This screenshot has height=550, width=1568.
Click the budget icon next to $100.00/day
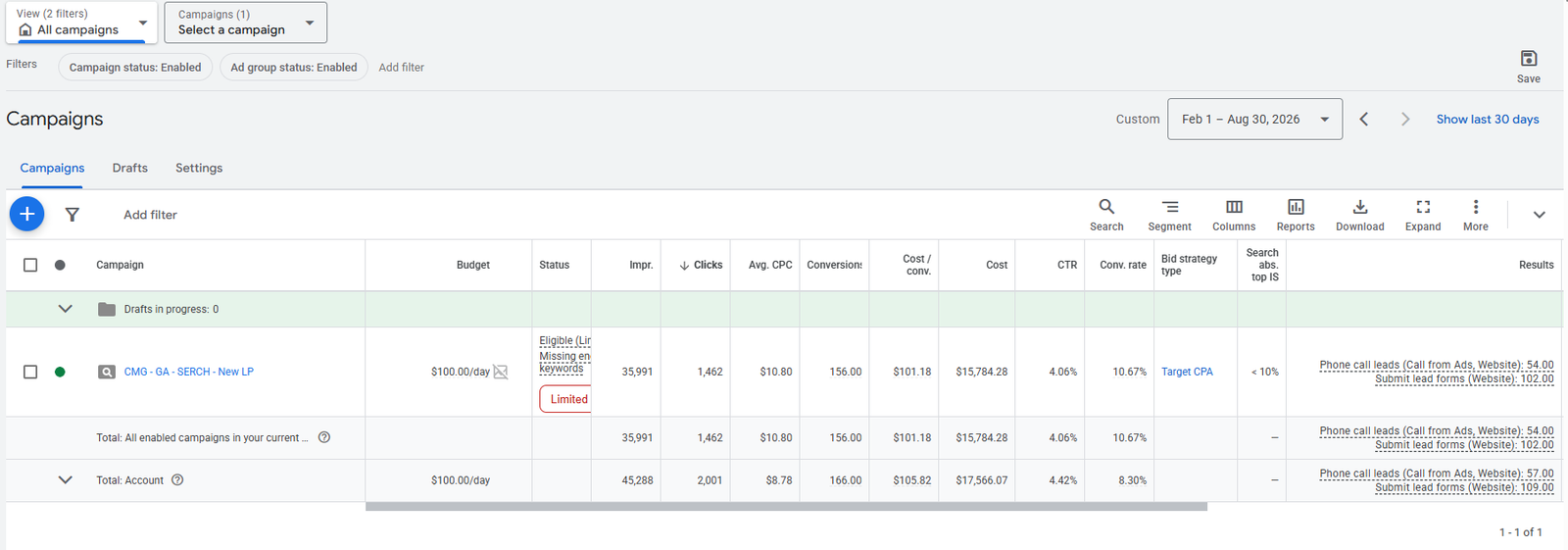[501, 372]
